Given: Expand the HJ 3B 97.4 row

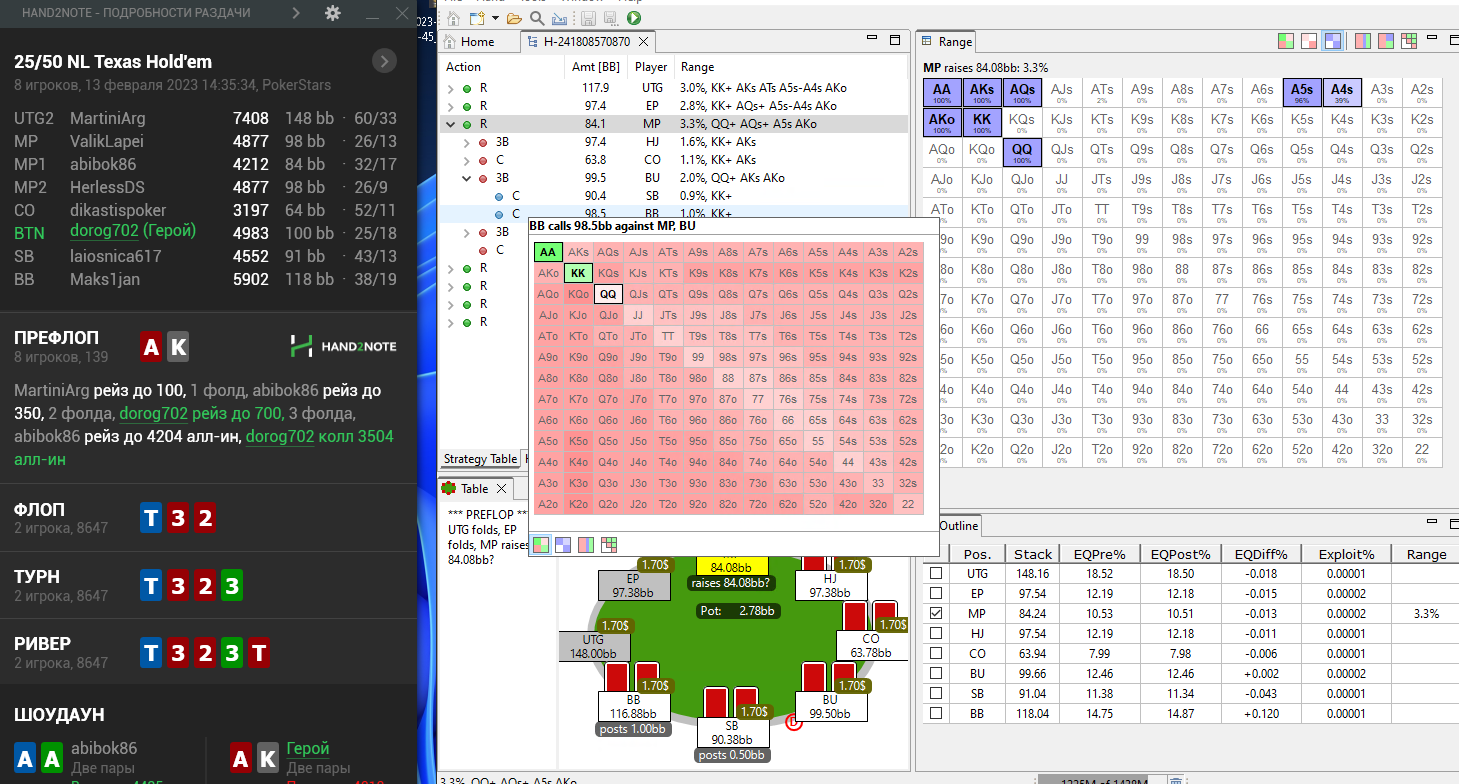Looking at the screenshot, I should (x=467, y=142).
